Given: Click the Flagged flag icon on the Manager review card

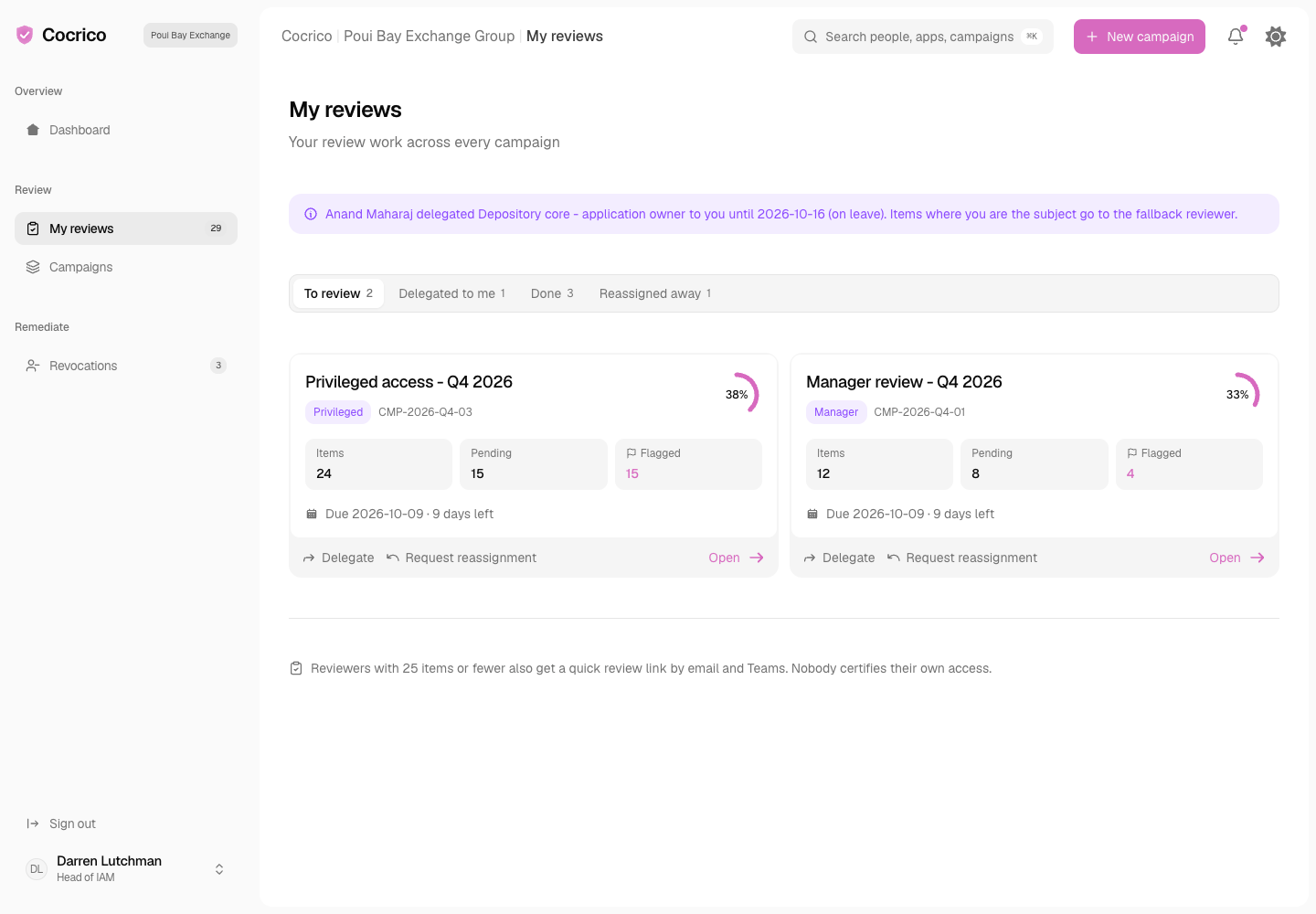Looking at the screenshot, I should [1132, 453].
